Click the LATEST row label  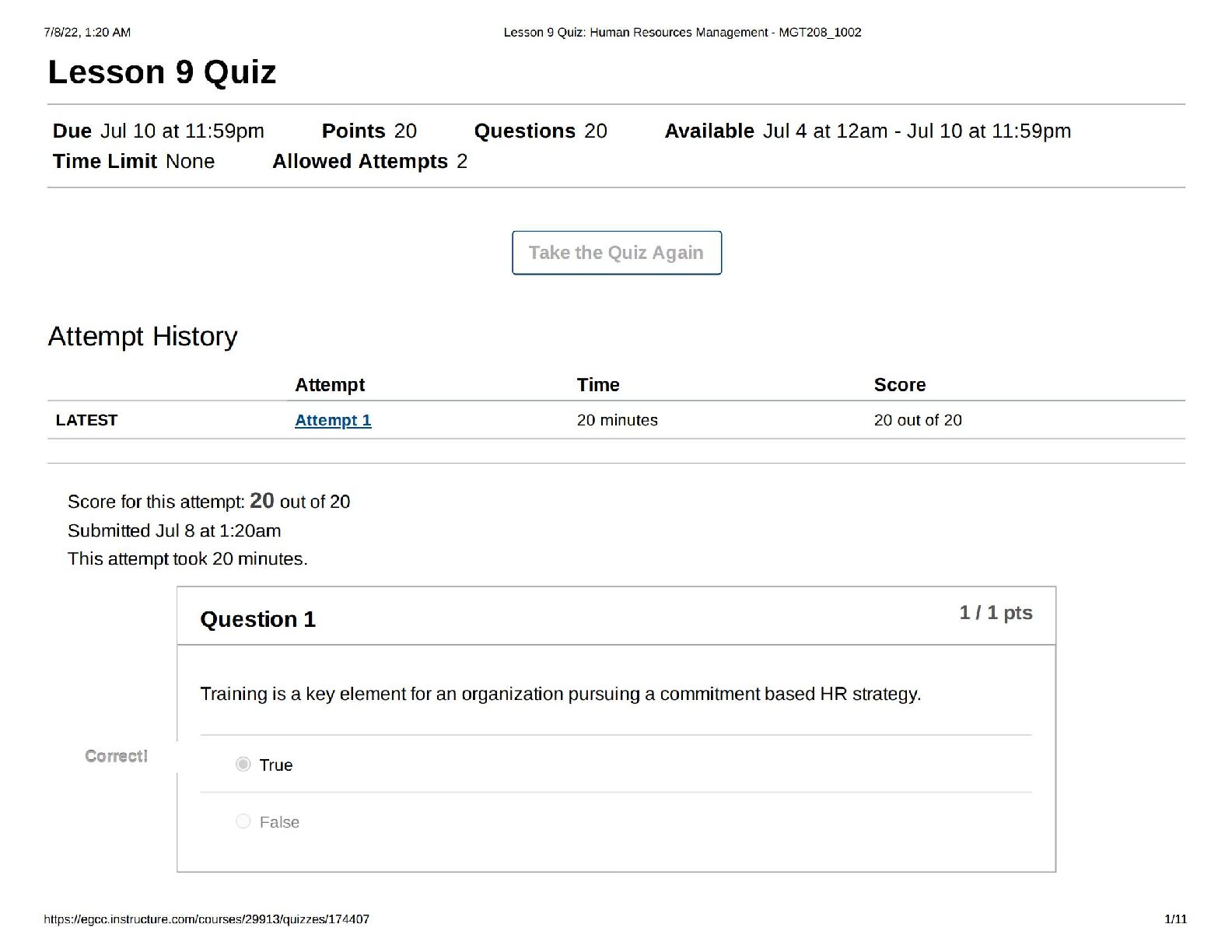pyautogui.click(x=86, y=420)
